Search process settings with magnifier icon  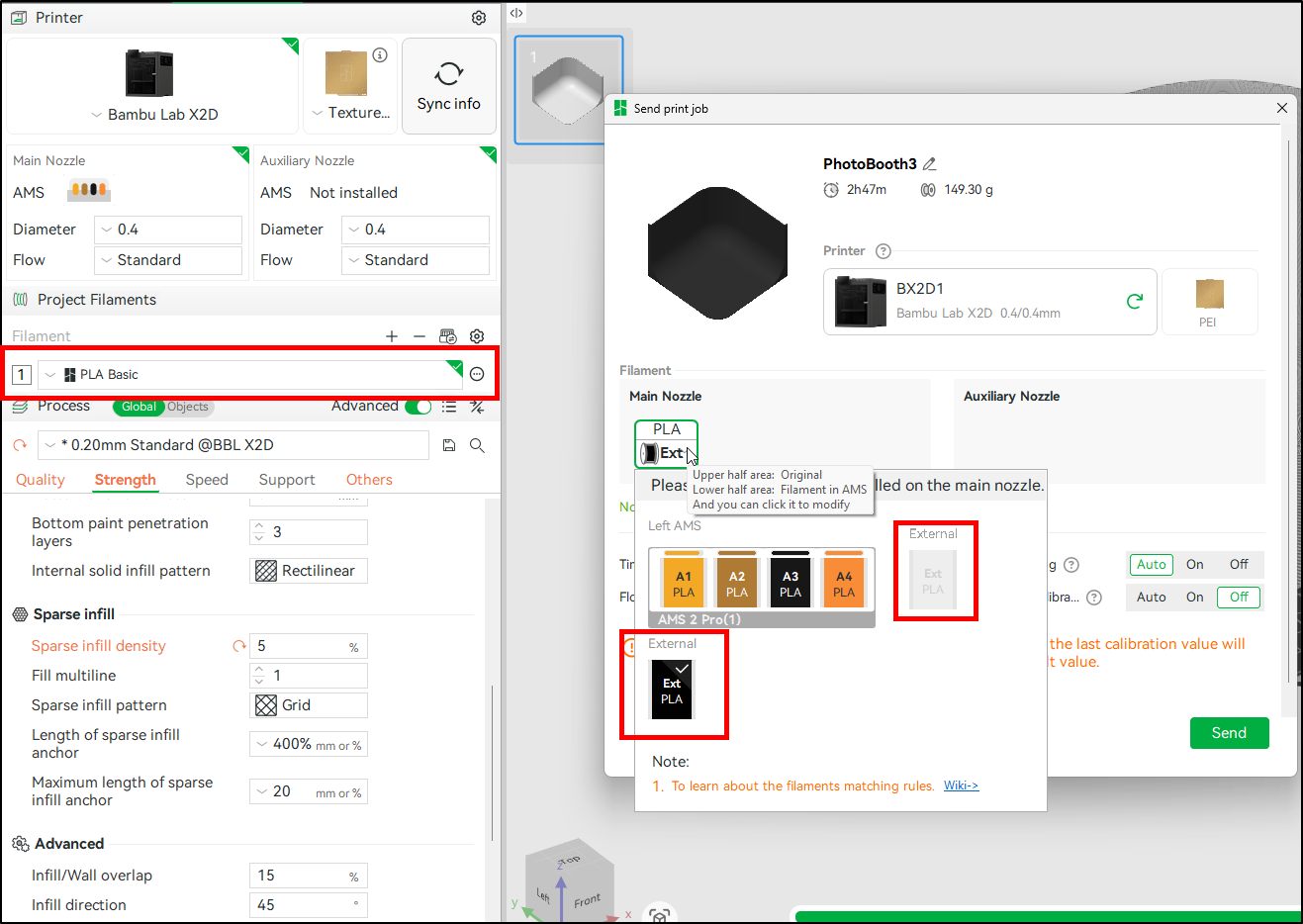click(477, 445)
